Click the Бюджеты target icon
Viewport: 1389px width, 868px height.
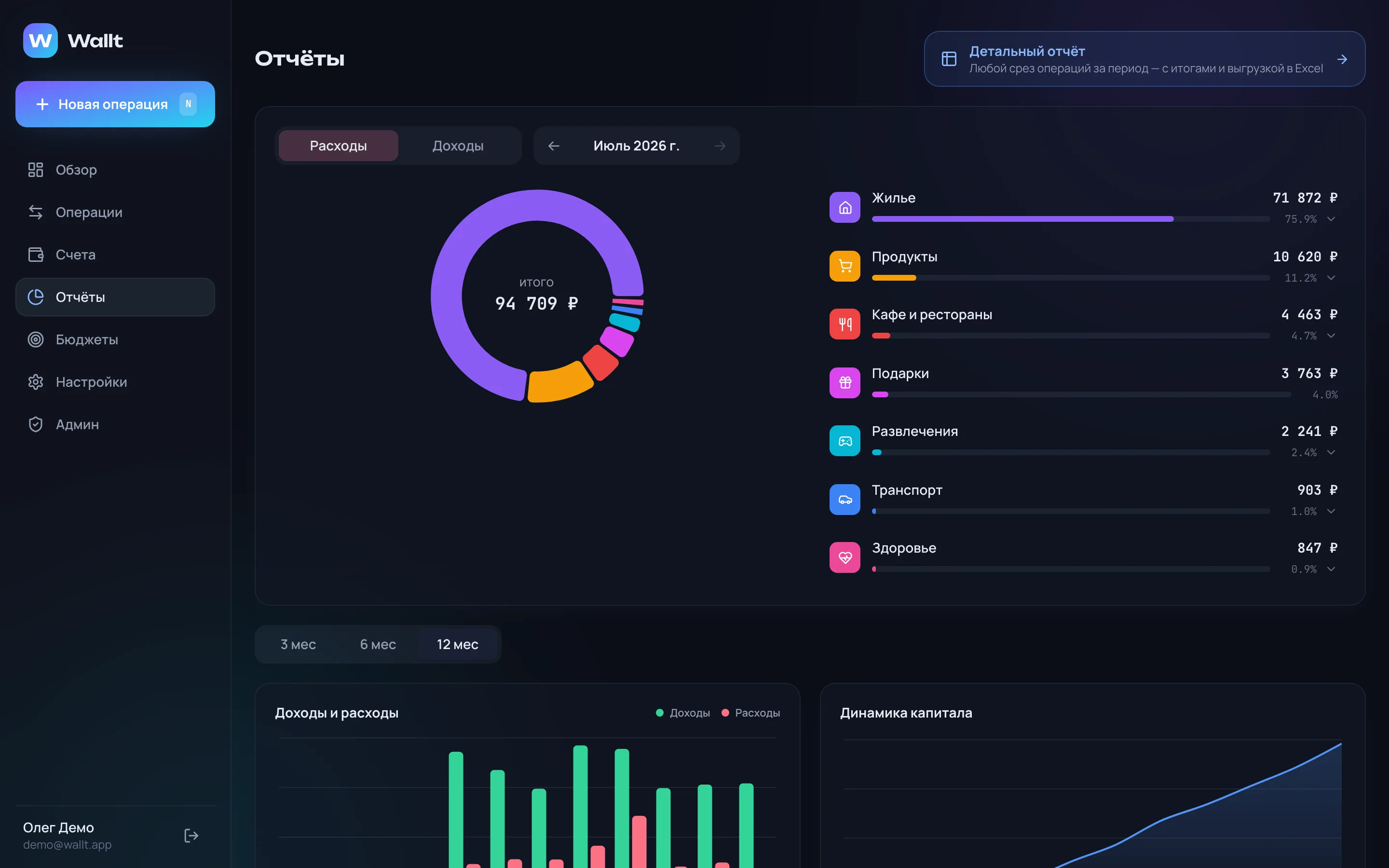click(36, 340)
